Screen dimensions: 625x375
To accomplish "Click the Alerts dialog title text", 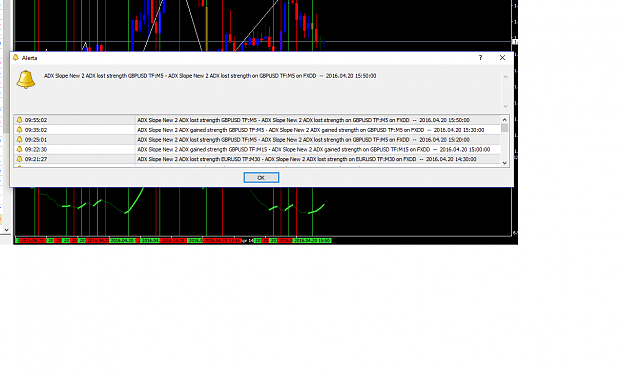I will (29, 58).
